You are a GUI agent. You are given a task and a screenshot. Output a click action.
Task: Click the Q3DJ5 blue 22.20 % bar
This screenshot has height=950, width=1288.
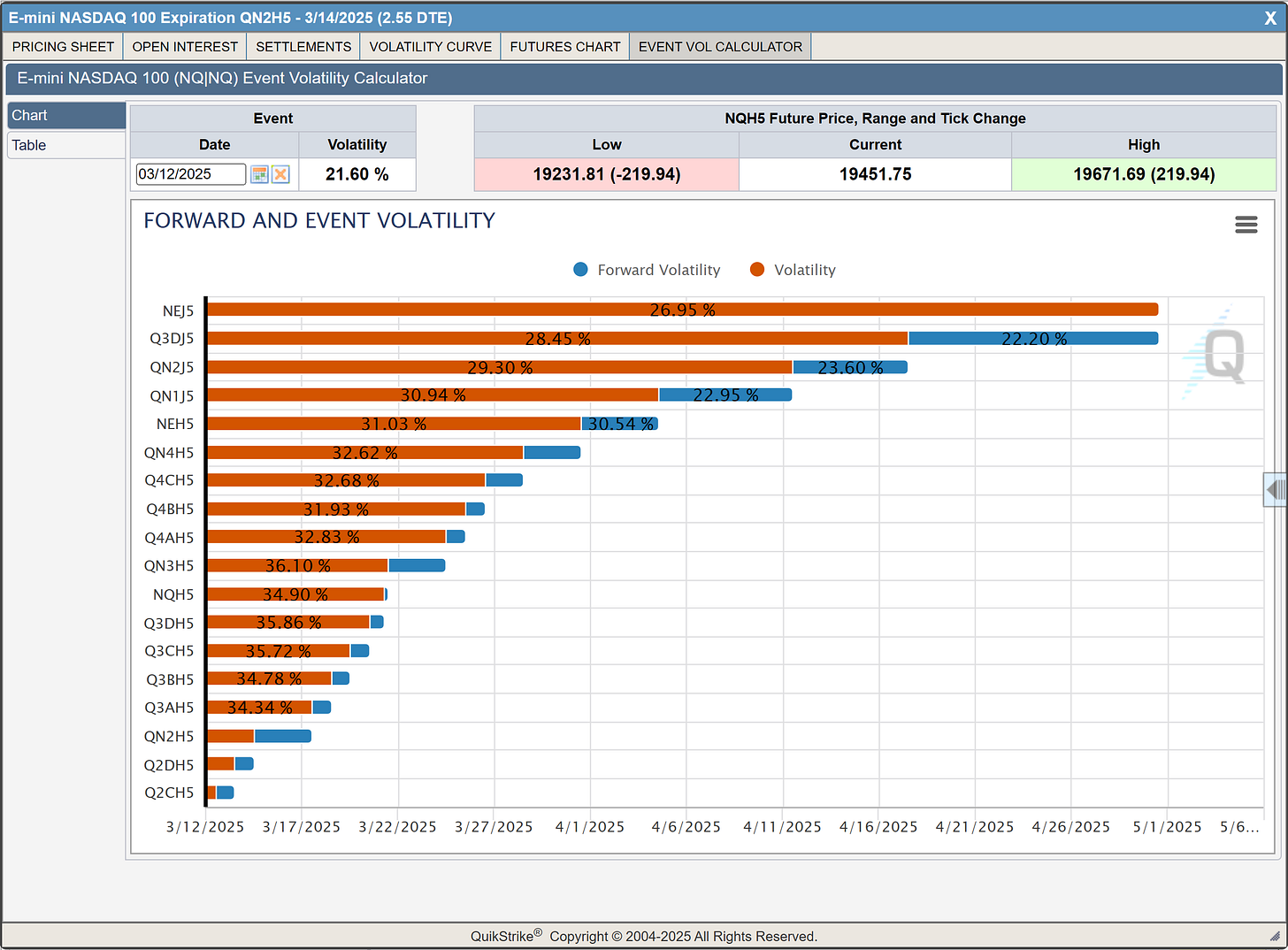(x=1033, y=338)
